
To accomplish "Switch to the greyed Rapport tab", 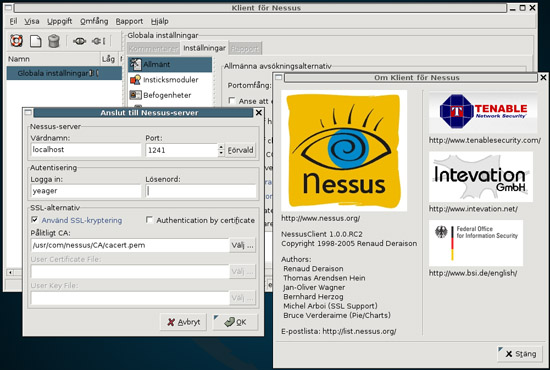I will tap(245, 48).
